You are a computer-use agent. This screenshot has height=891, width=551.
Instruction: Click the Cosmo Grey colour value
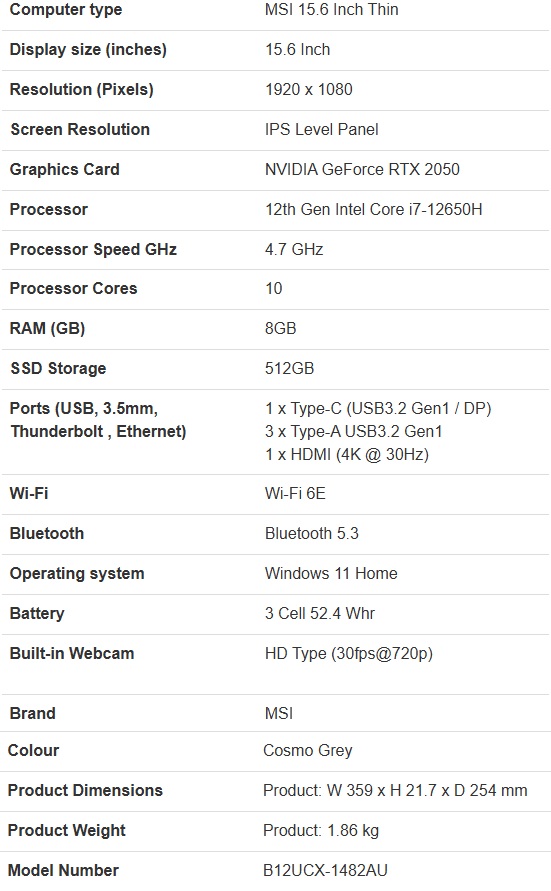pyautogui.click(x=308, y=751)
